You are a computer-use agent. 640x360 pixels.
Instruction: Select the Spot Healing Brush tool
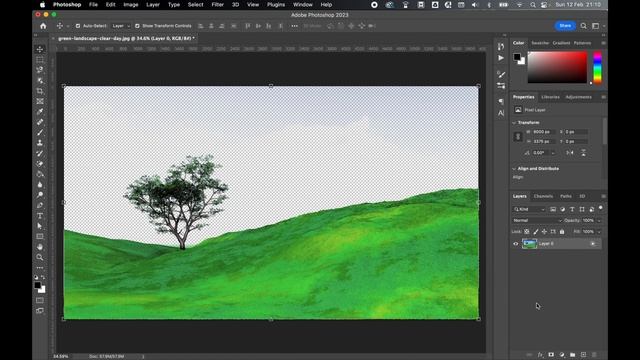tap(40, 122)
